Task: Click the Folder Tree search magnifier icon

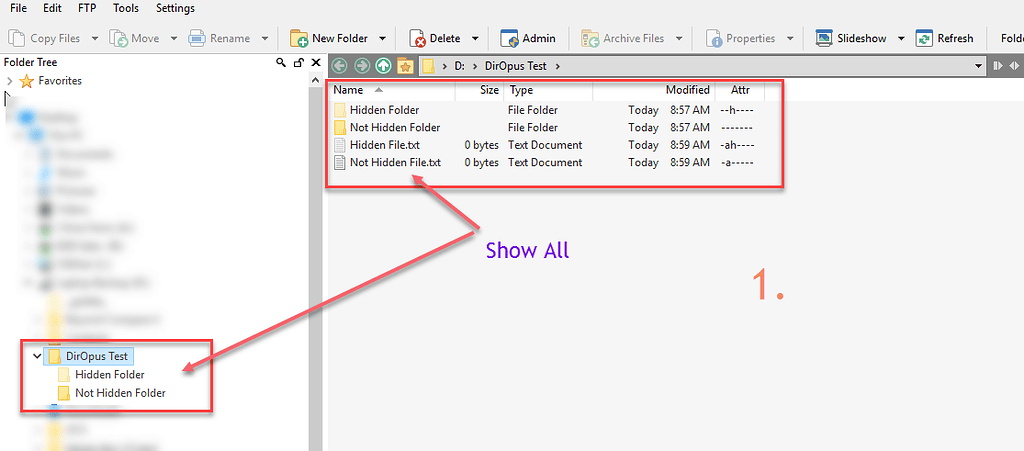Action: (x=281, y=63)
